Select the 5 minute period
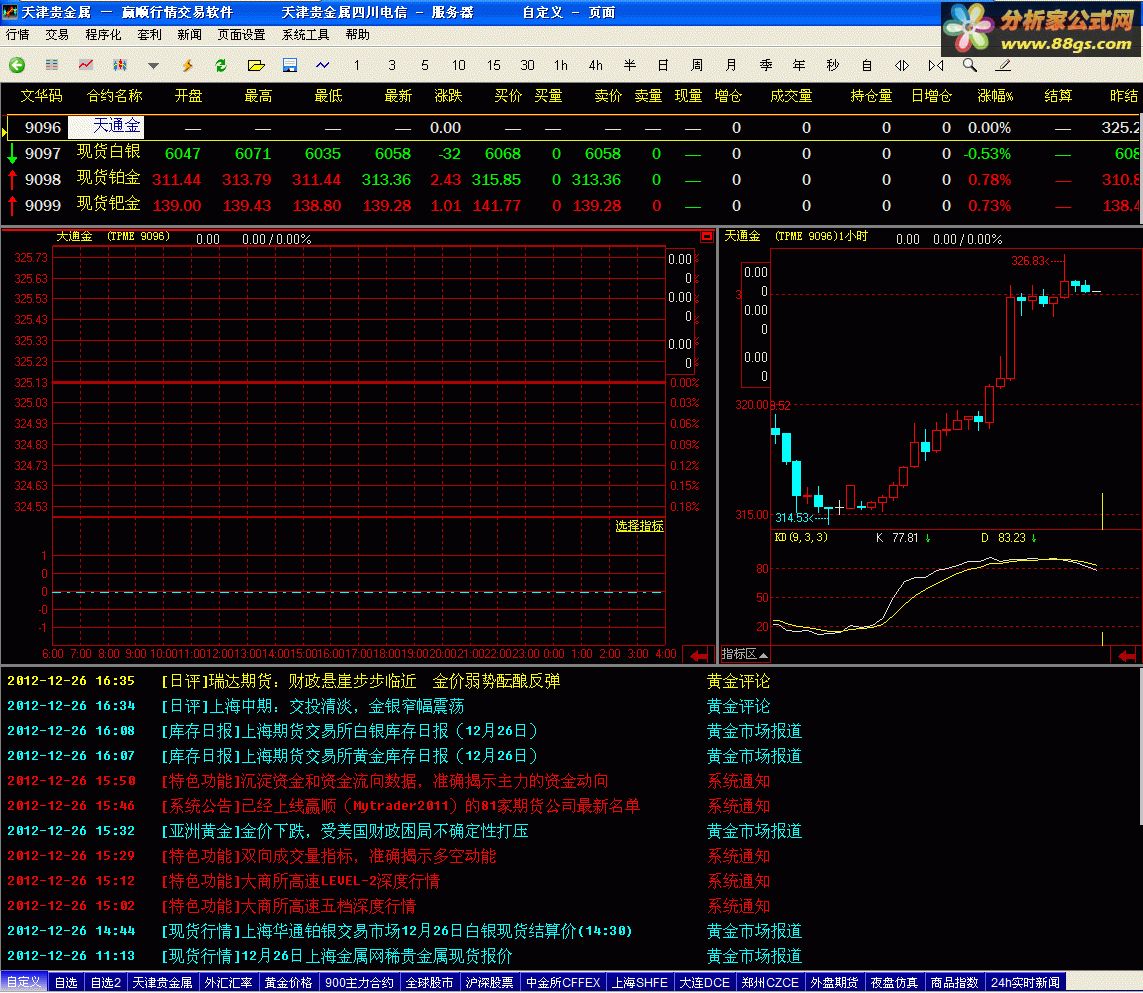 click(425, 66)
